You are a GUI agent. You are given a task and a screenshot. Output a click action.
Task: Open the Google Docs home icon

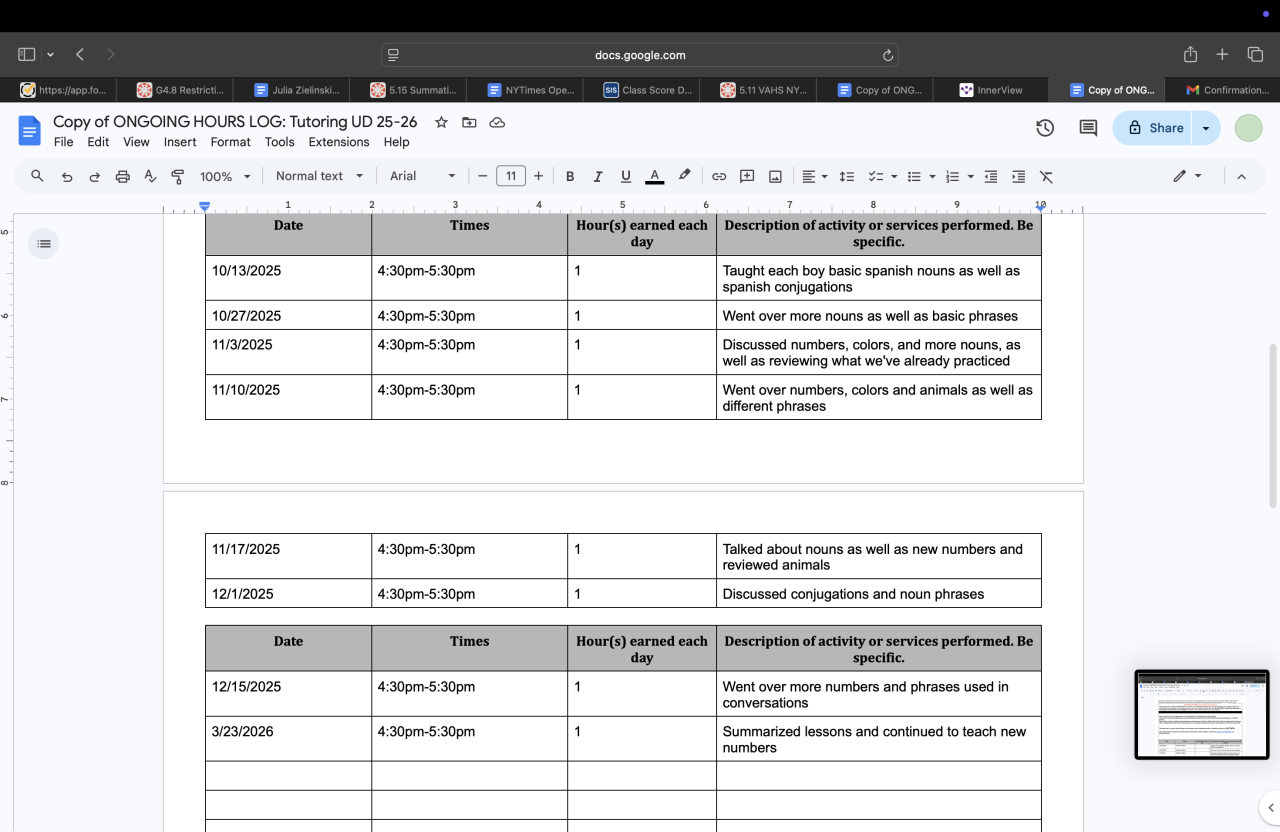tap(30, 130)
